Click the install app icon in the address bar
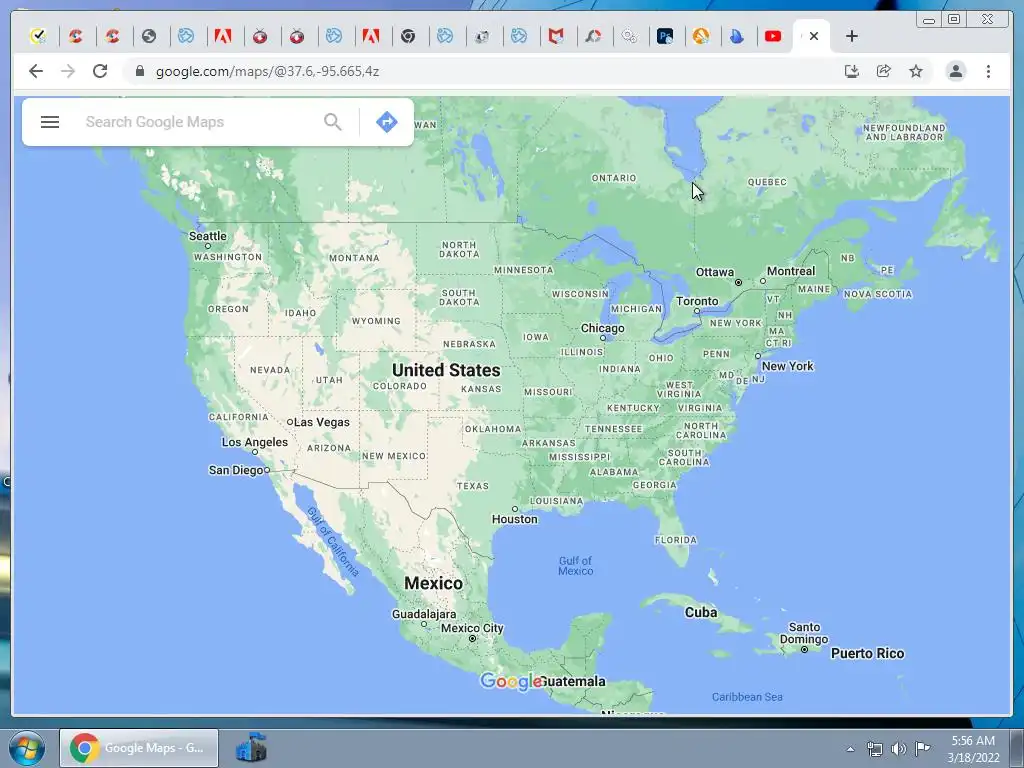The height and width of the screenshot is (768, 1024). 851,71
